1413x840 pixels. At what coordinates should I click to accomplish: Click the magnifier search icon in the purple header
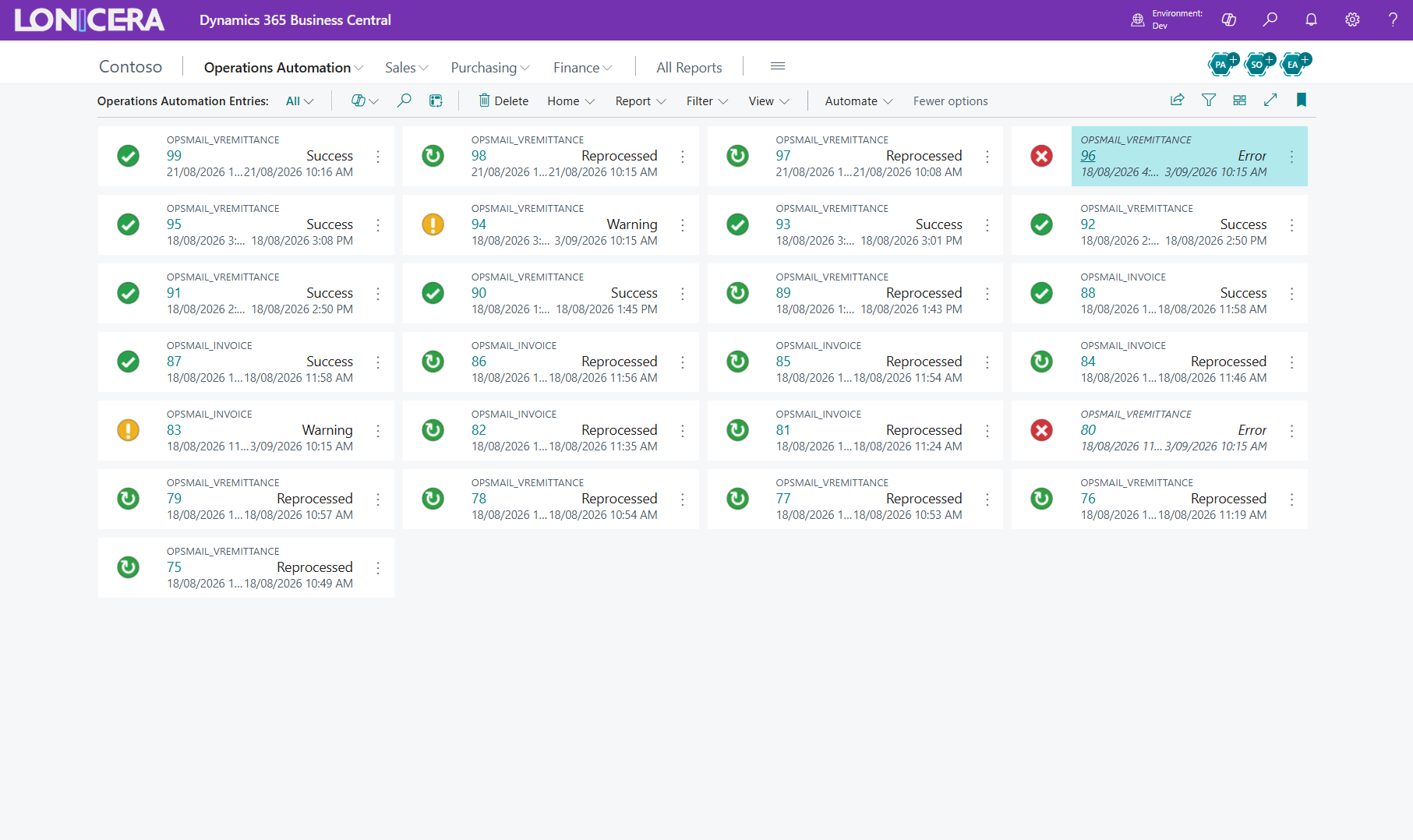coord(1270,19)
